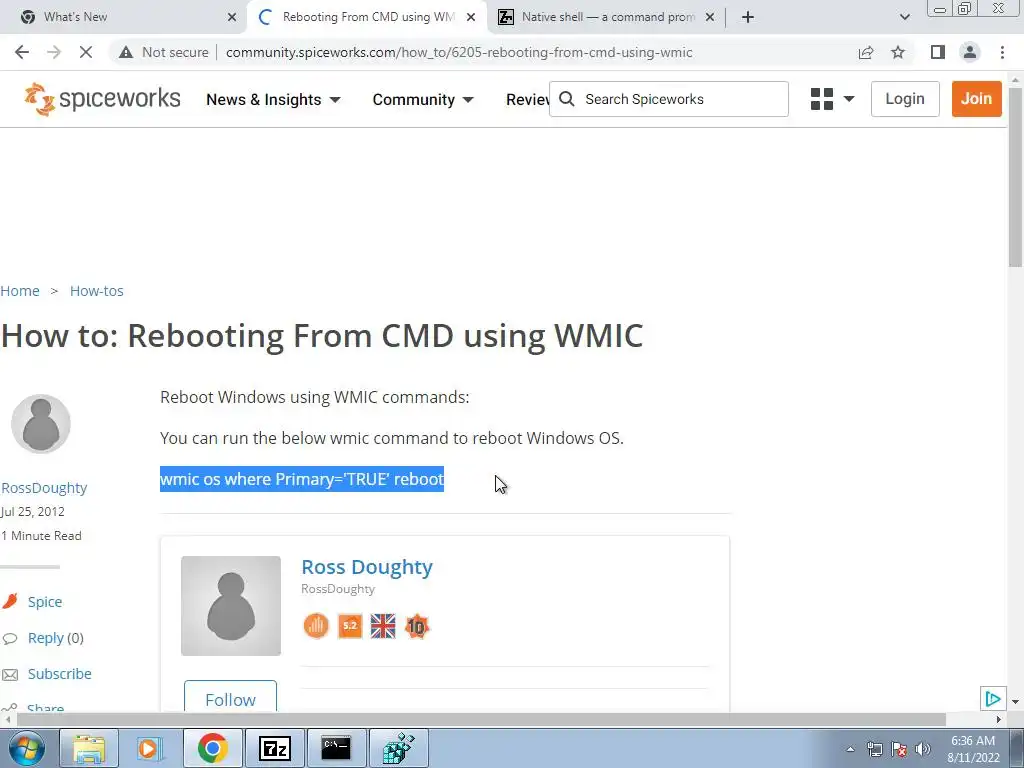This screenshot has height=768, width=1024.
Task: Go to Home breadcrumb link
Action: [20, 291]
